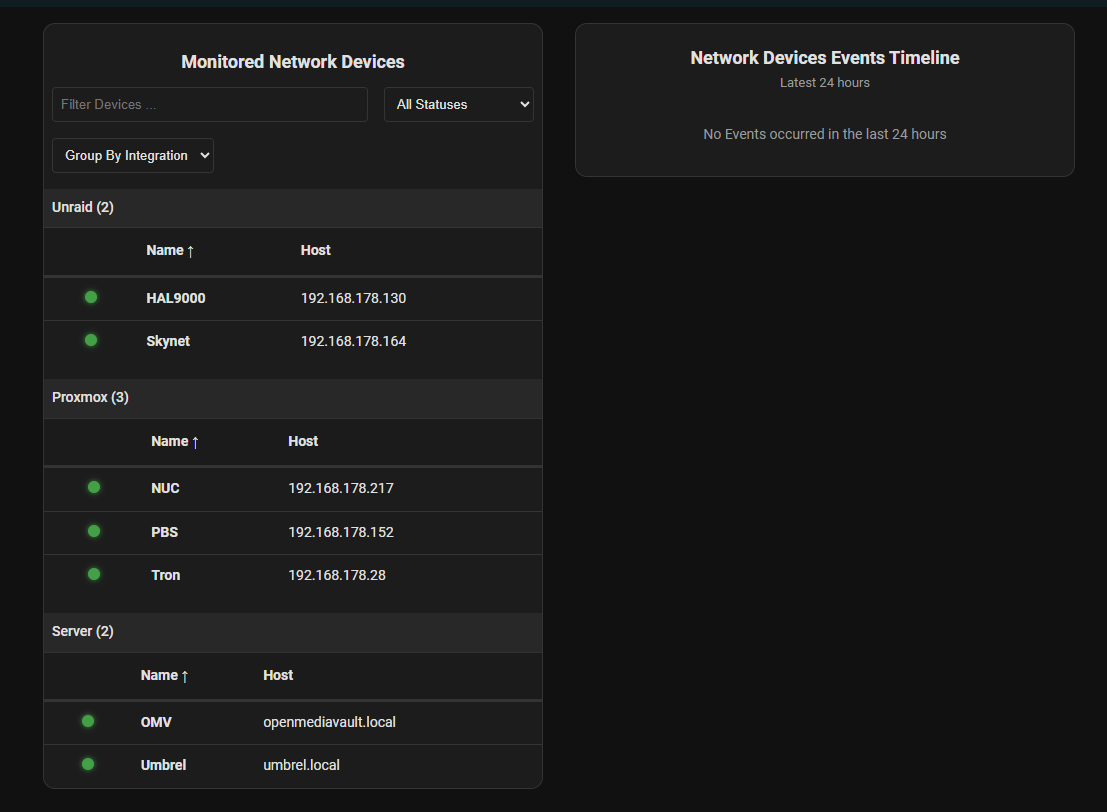The width and height of the screenshot is (1107, 812).
Task: Sort Server table by Name column
Action: [x=164, y=675]
